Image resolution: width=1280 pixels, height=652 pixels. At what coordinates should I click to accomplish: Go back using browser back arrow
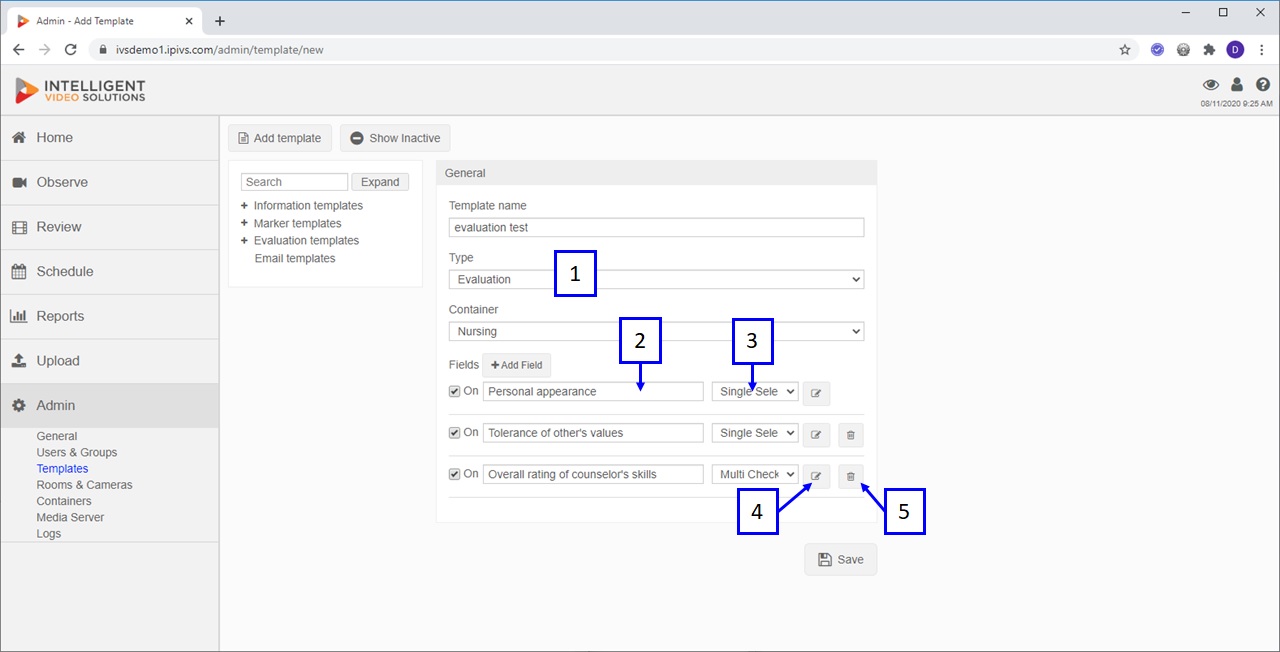pyautogui.click(x=19, y=49)
